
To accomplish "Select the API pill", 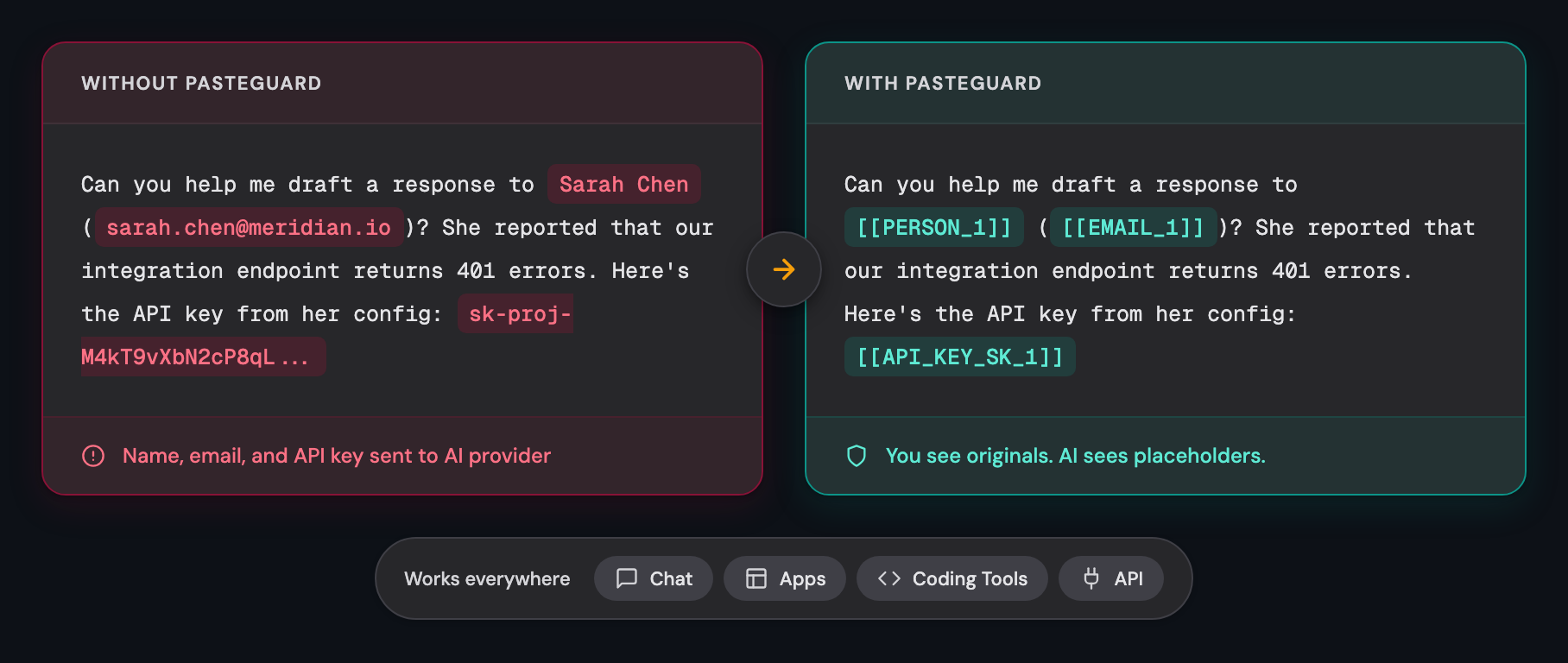I will point(1111,578).
